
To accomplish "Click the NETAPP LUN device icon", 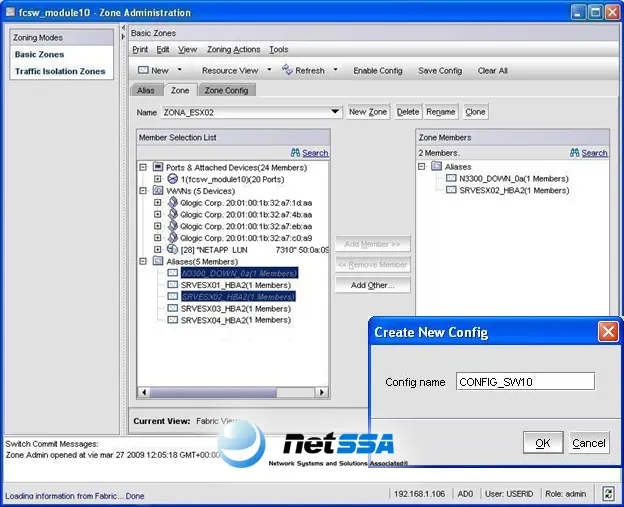I will (172, 250).
